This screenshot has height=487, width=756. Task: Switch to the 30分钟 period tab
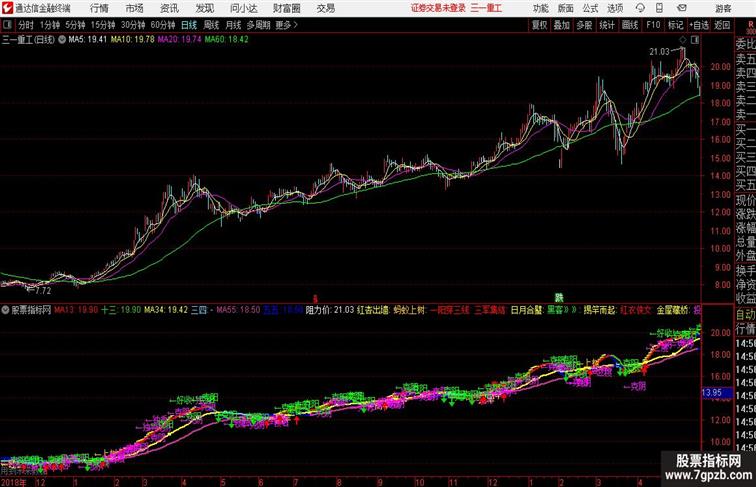[x=133, y=25]
